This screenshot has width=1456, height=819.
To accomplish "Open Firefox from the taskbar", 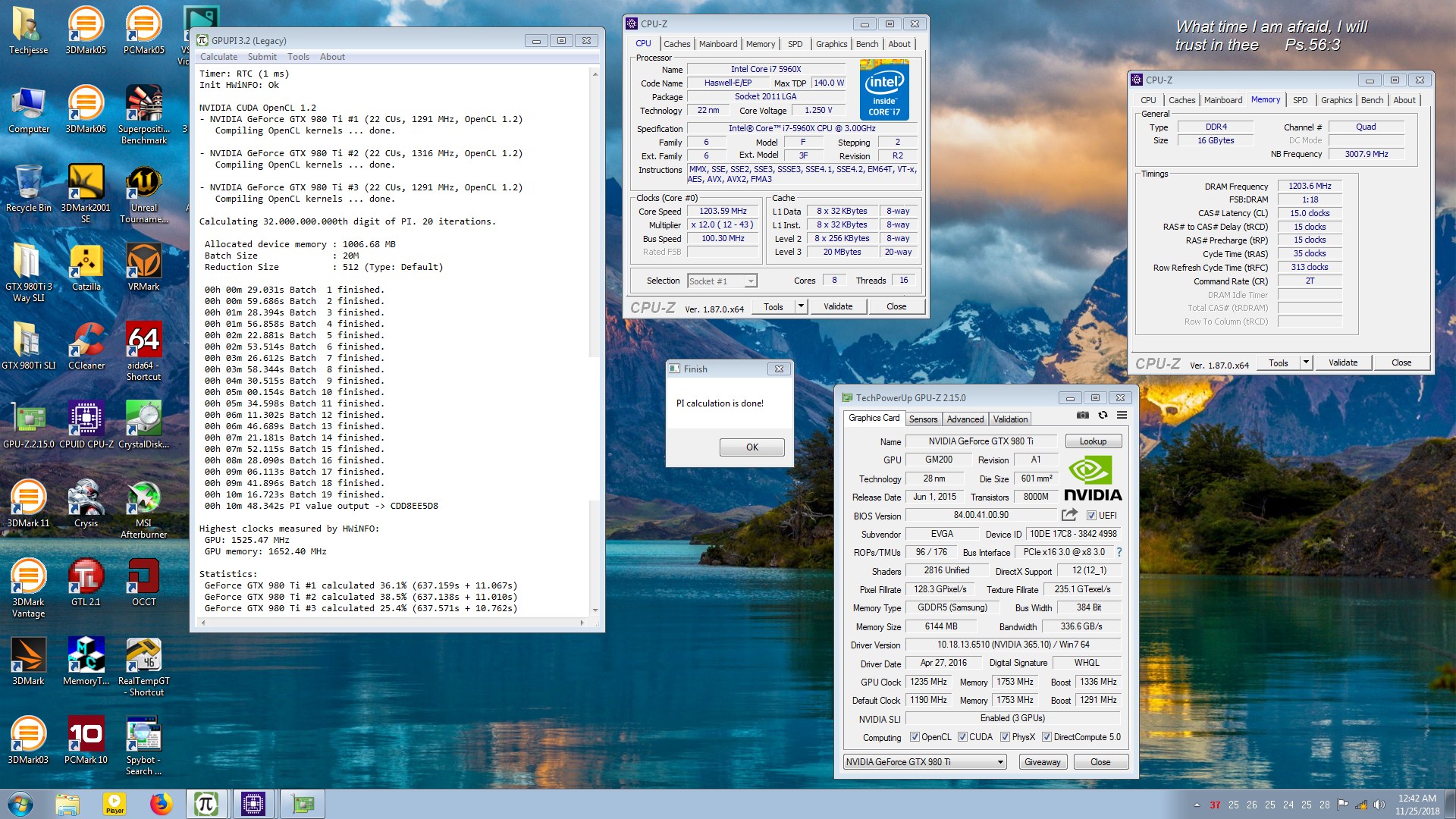I will 161,804.
